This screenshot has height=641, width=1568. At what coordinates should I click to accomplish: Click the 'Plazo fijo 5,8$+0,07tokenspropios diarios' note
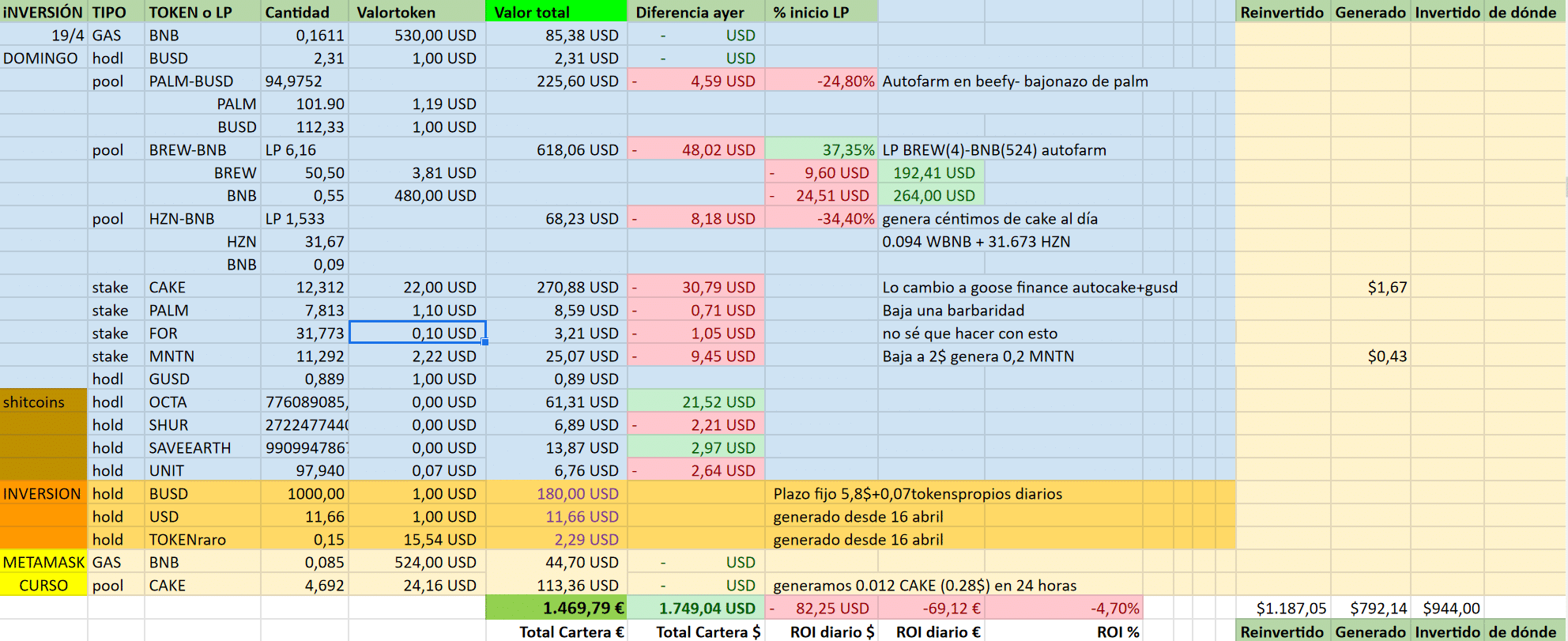point(917,493)
